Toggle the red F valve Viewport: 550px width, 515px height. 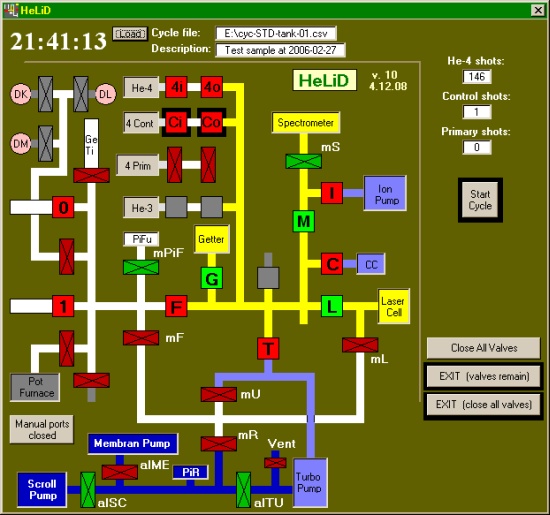click(176, 306)
